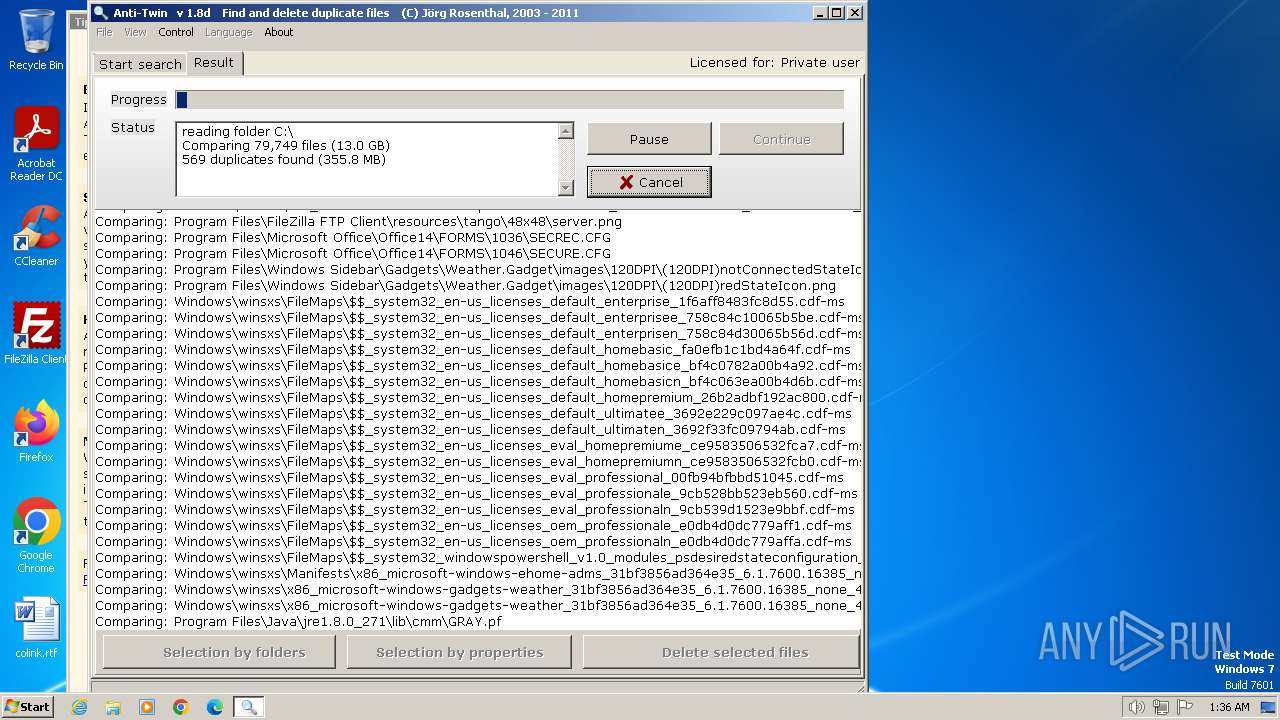This screenshot has height=720, width=1280.
Task: Click Selection by folders button
Action: click(219, 652)
